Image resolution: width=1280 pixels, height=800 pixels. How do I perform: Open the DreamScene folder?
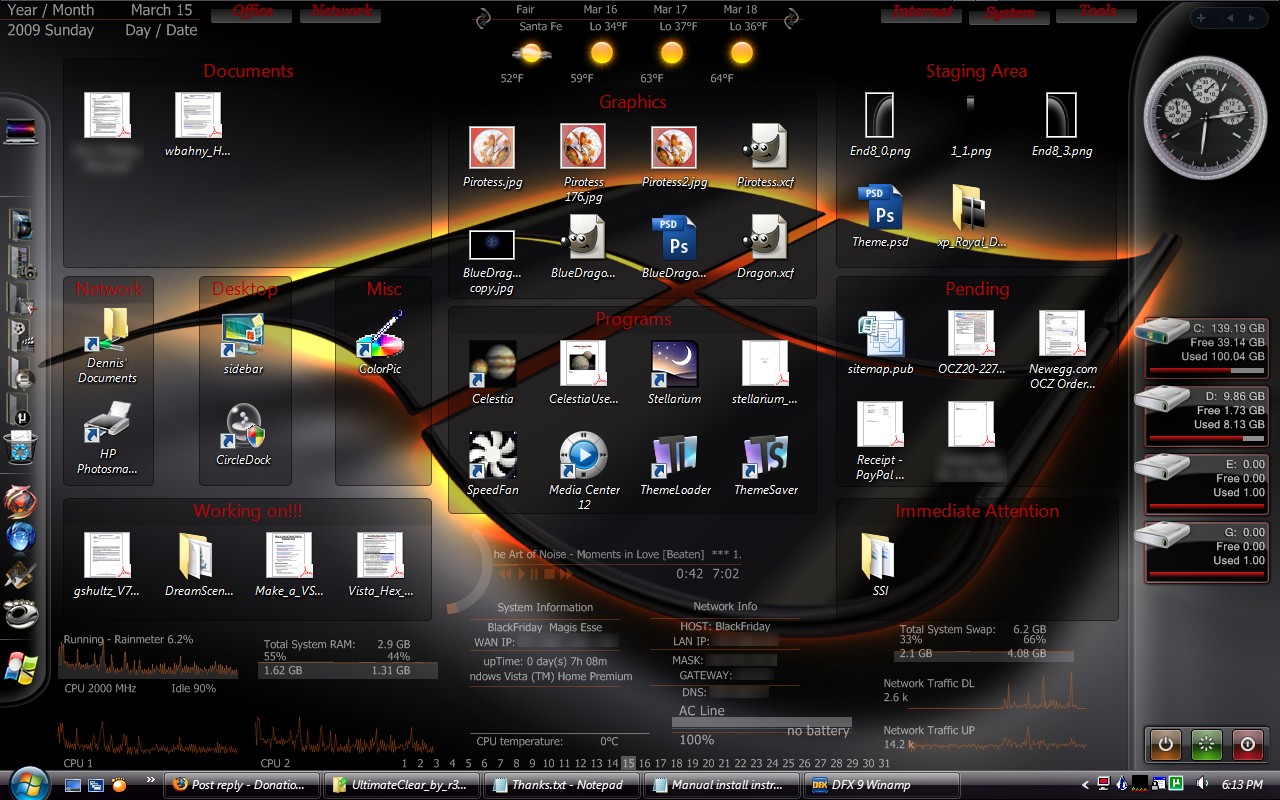[x=198, y=565]
